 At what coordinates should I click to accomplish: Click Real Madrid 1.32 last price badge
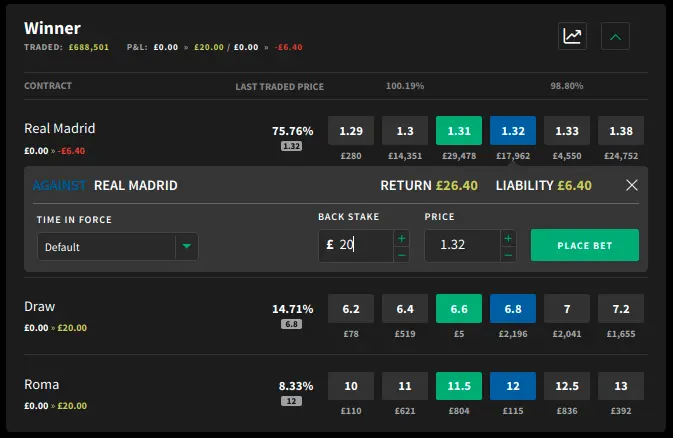[x=291, y=146]
